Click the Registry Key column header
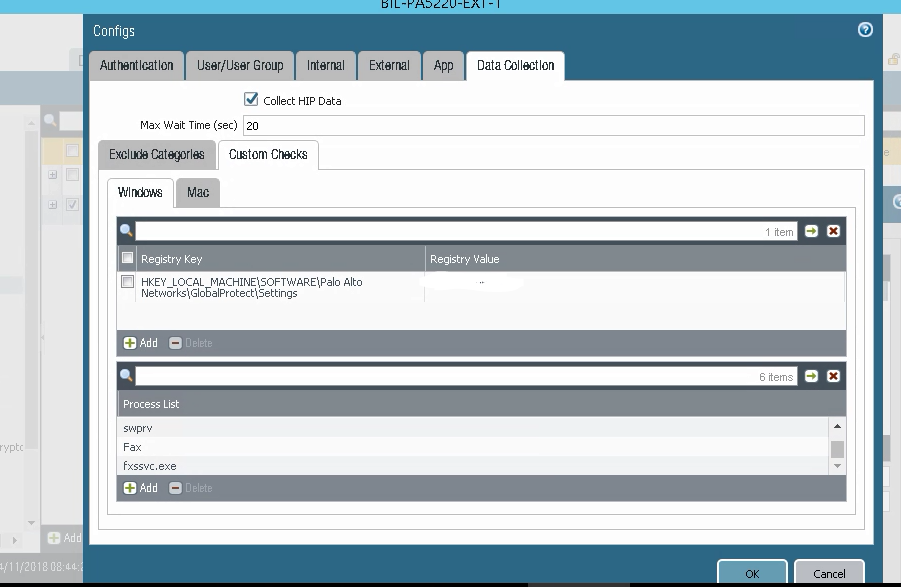 pos(280,259)
